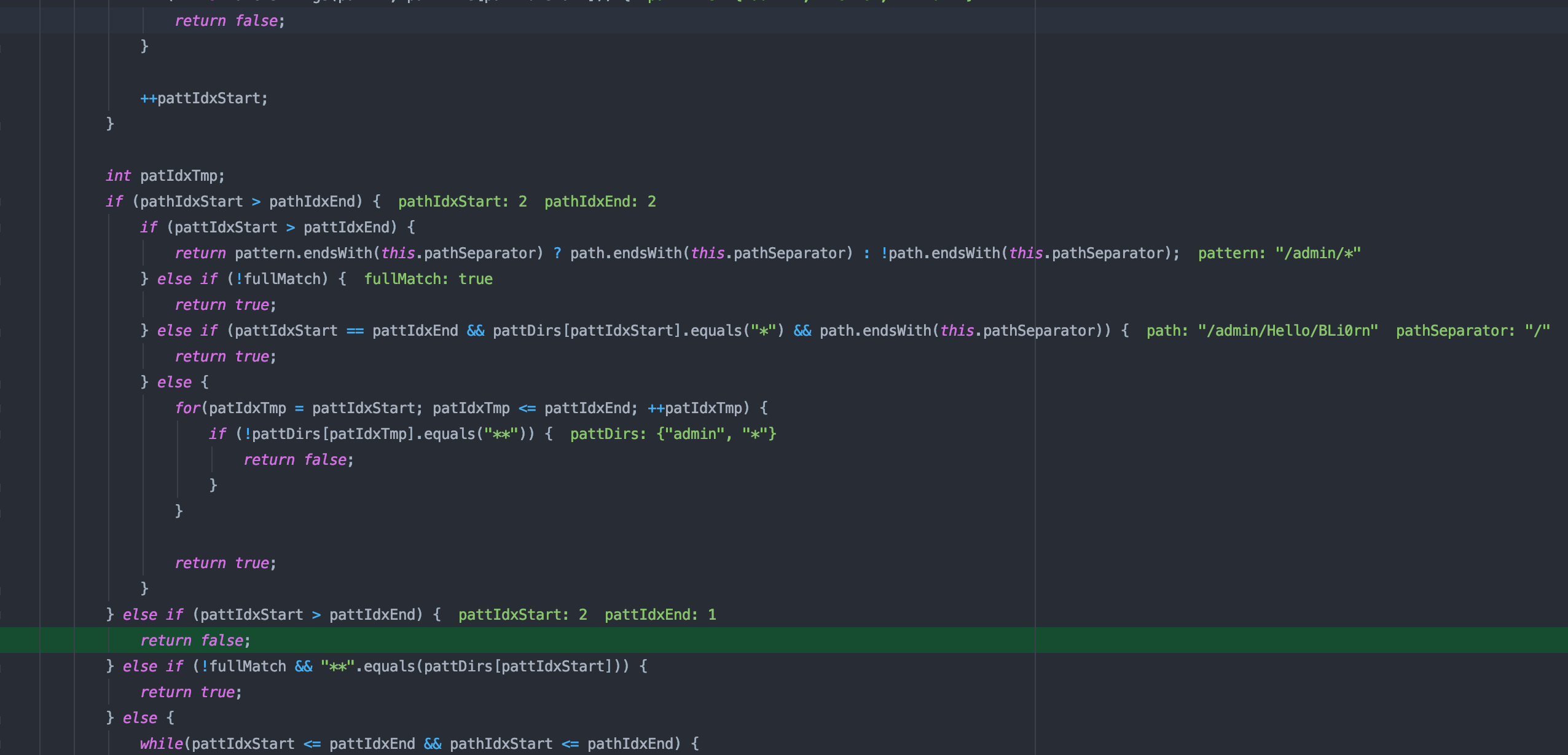Click 'pattern.endsWith' in the ternary return statement
This screenshot has width=1568, height=755.
coord(303,253)
